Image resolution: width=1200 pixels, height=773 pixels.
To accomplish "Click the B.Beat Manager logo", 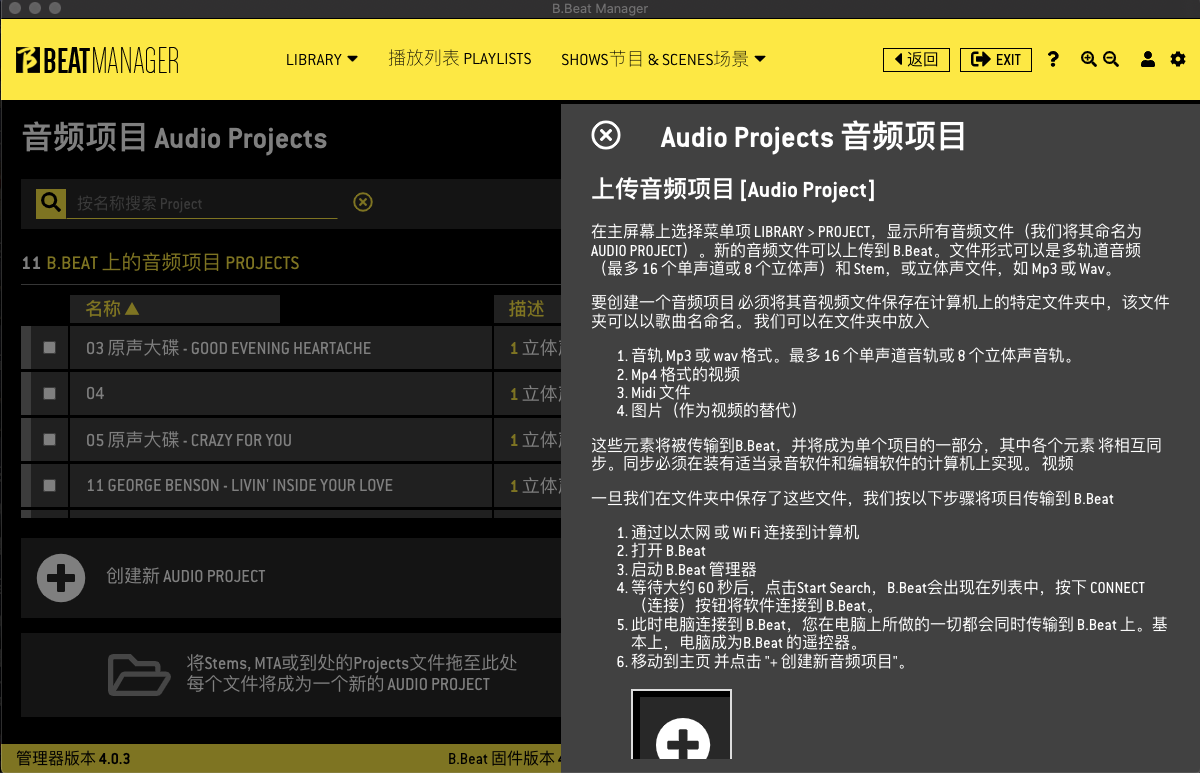I will point(98,60).
